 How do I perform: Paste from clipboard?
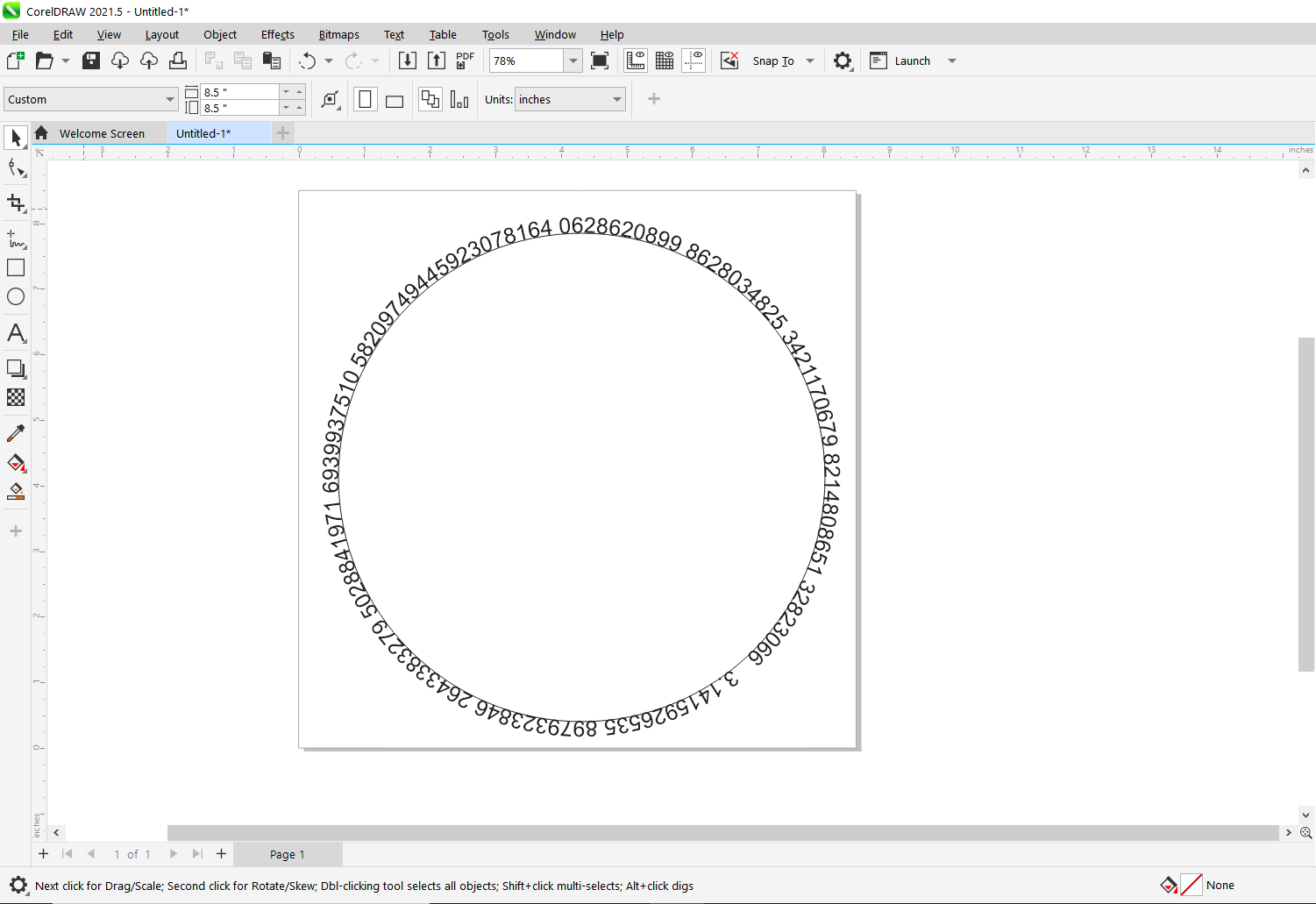[272, 61]
